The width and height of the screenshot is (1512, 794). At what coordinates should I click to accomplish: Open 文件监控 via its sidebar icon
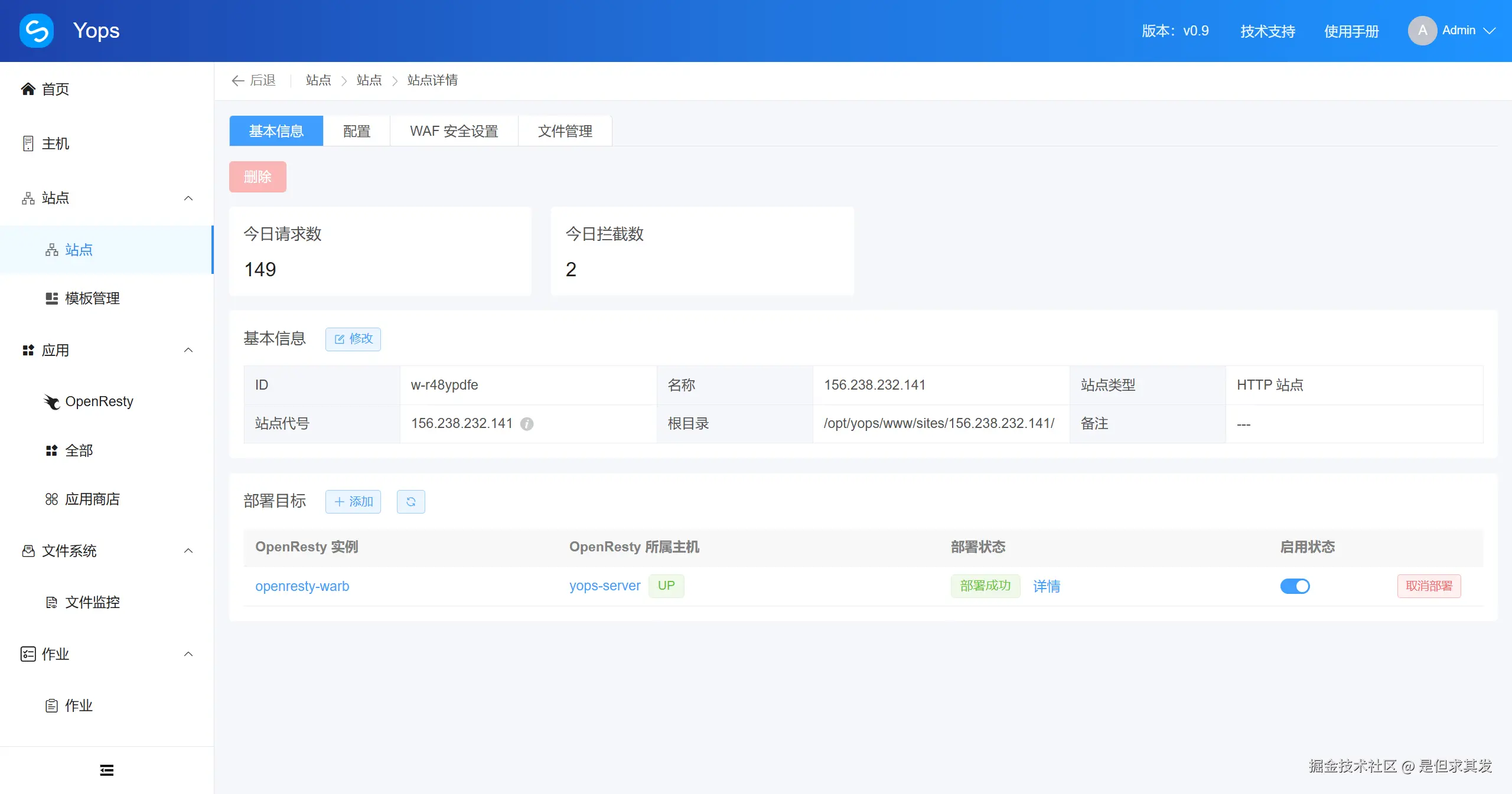pyautogui.click(x=52, y=602)
